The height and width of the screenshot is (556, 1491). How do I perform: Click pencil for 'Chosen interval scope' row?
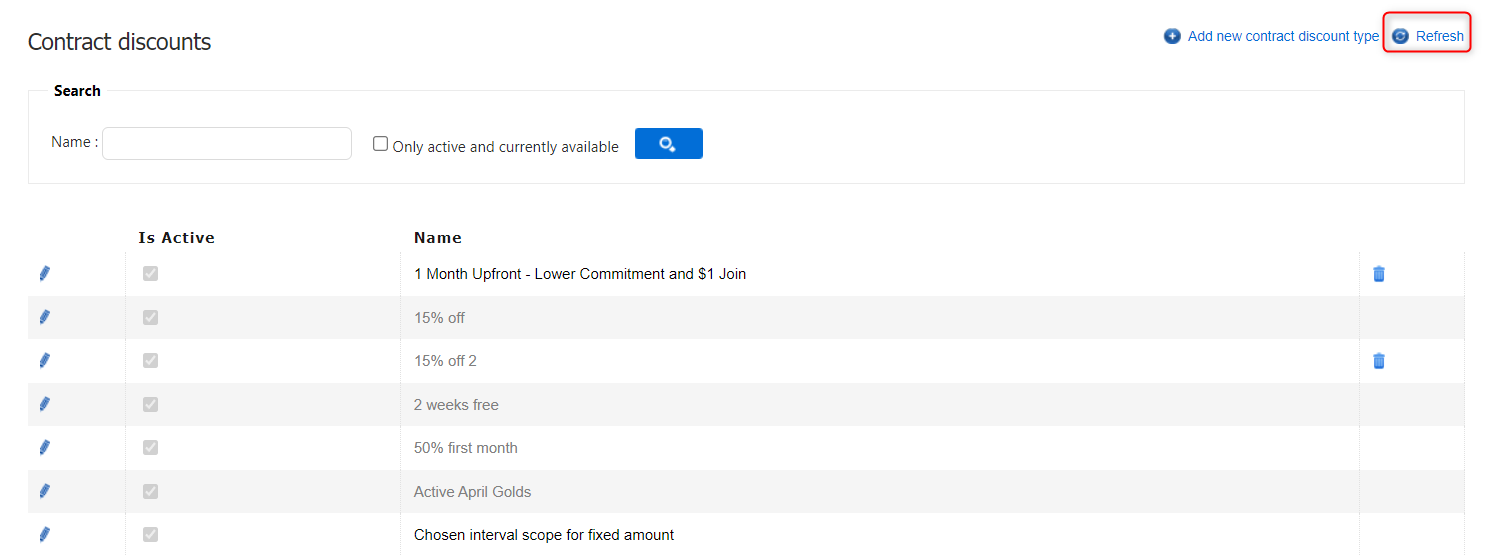[44, 535]
